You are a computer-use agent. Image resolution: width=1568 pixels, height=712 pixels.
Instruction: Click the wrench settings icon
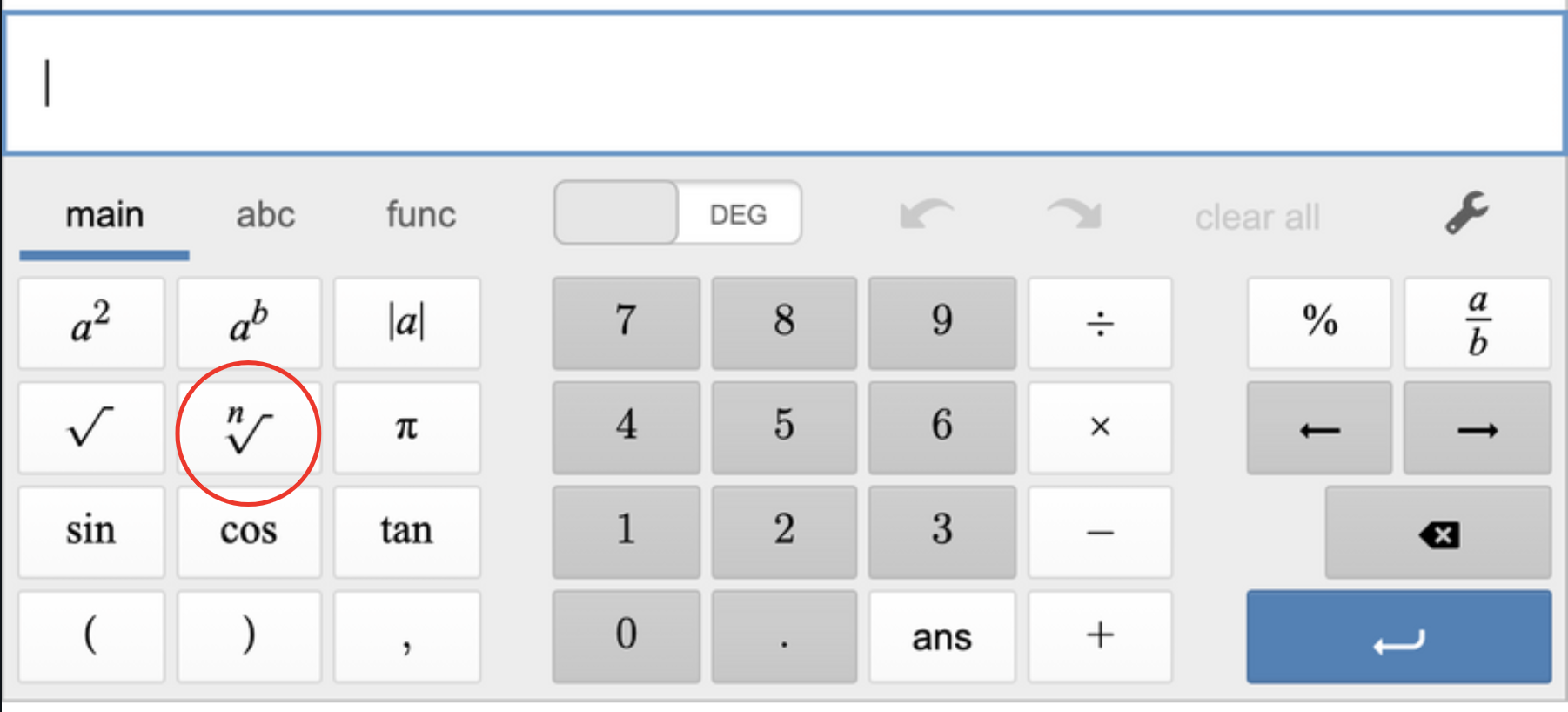1467,213
